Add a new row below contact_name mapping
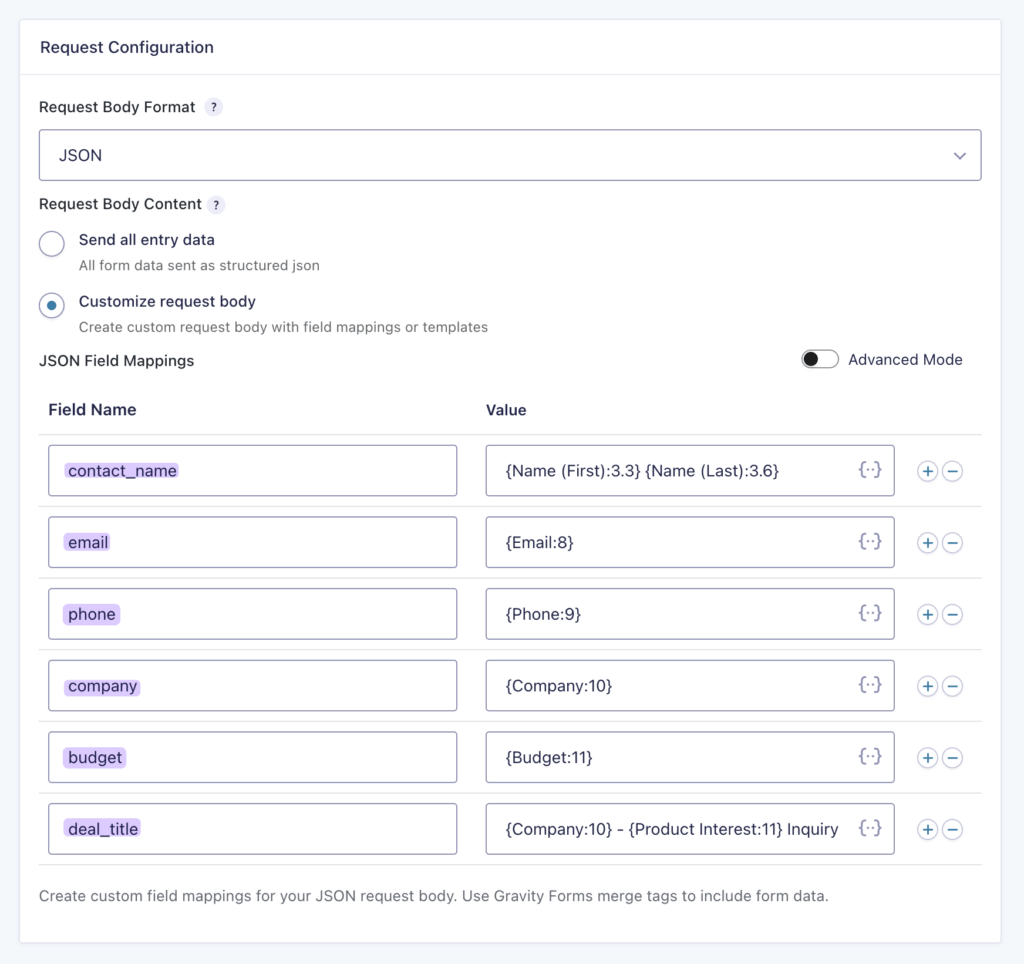1024x964 pixels. click(927, 471)
